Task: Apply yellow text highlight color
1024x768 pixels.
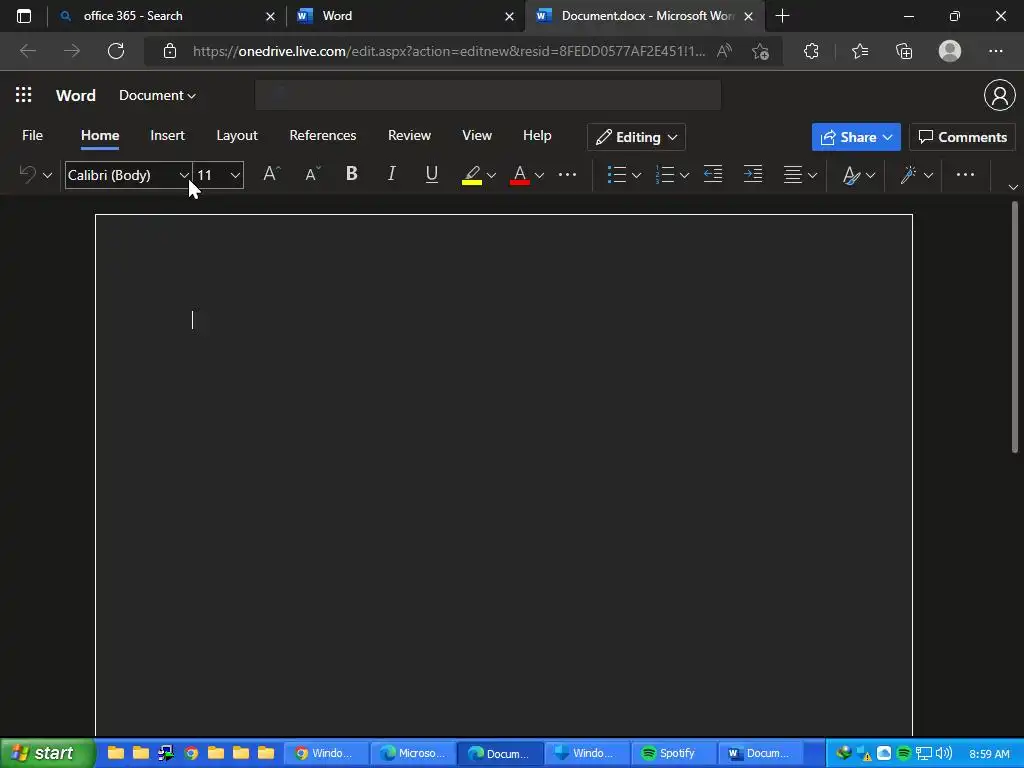Action: tap(472, 174)
